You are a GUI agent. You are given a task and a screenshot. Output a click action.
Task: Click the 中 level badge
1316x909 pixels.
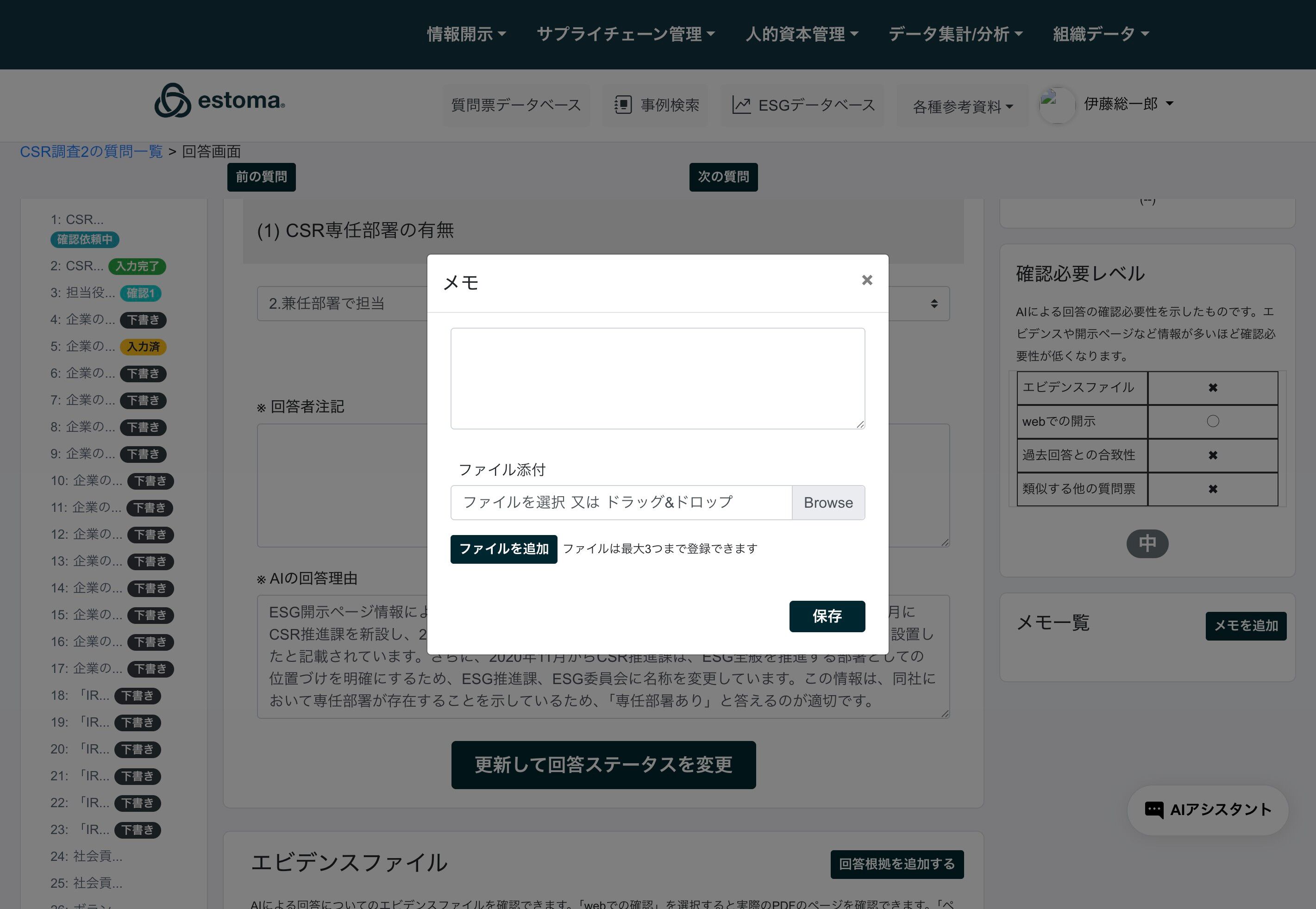1147,543
